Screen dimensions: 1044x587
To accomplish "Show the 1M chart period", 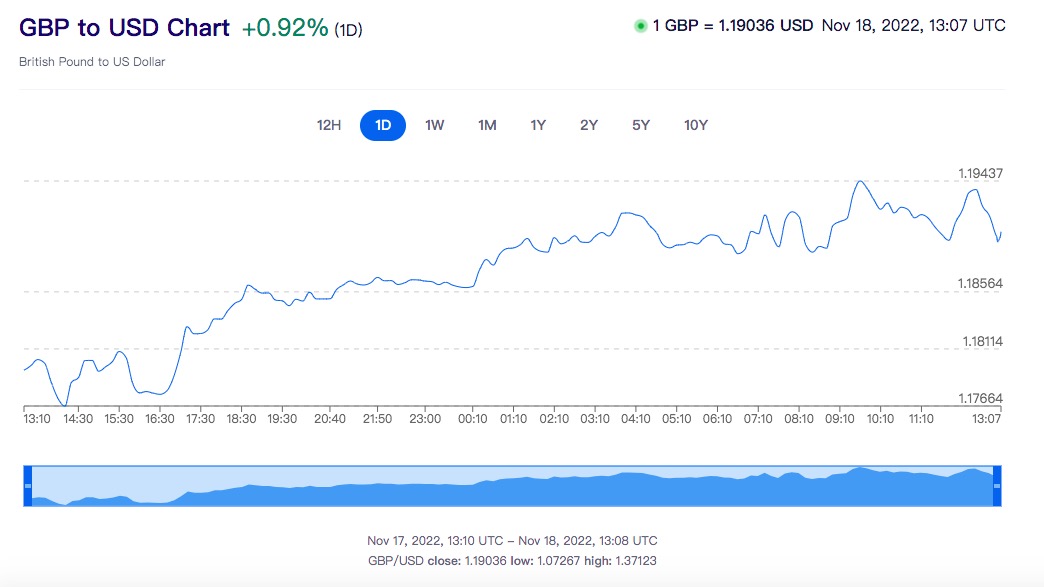I will tap(487, 125).
